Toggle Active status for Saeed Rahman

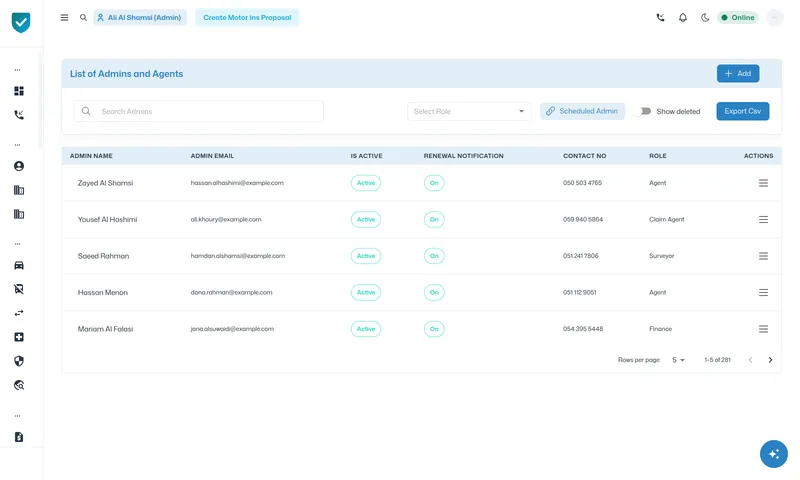pyautogui.click(x=366, y=256)
